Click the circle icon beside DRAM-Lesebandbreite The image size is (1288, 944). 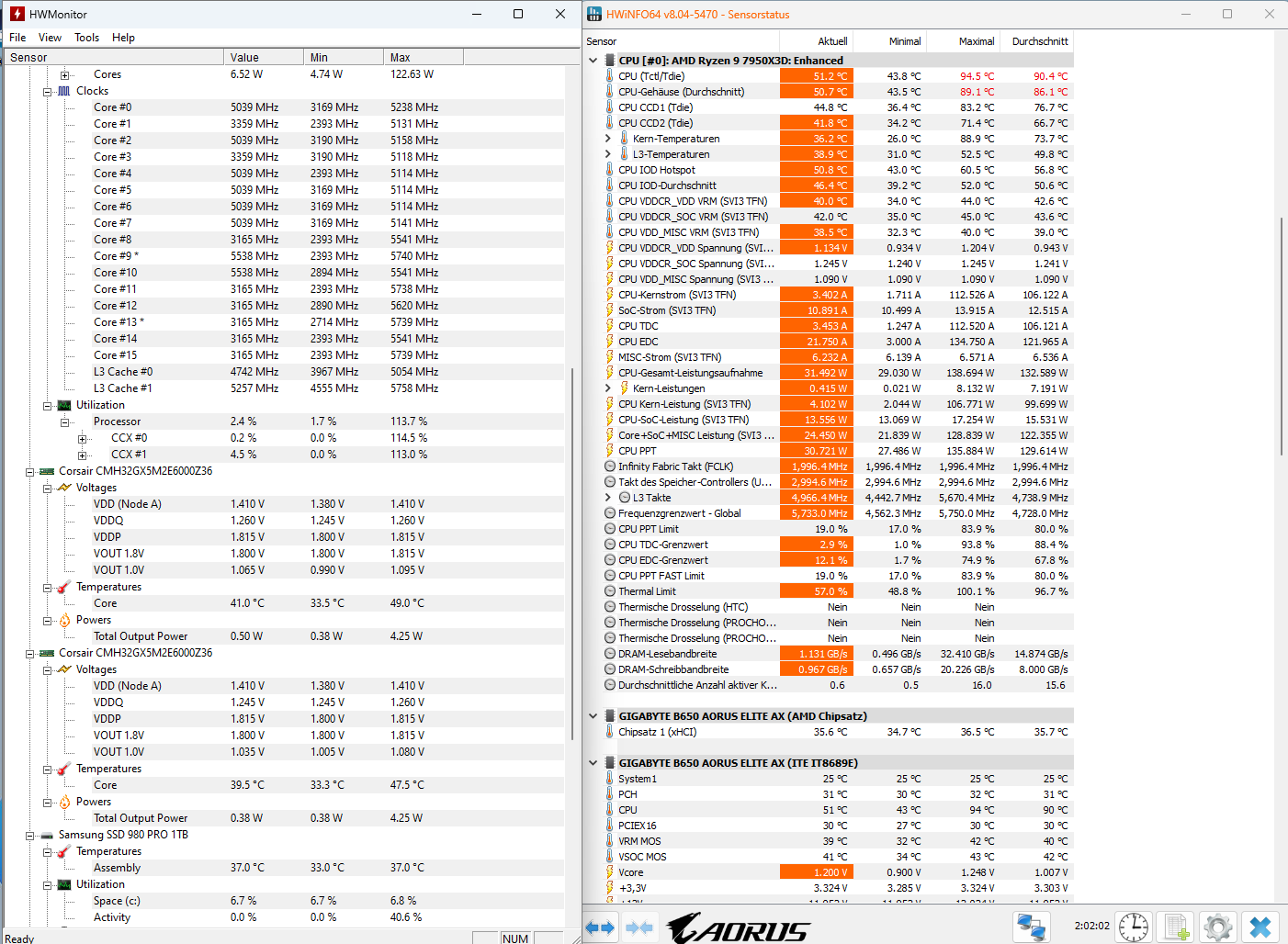click(x=609, y=654)
